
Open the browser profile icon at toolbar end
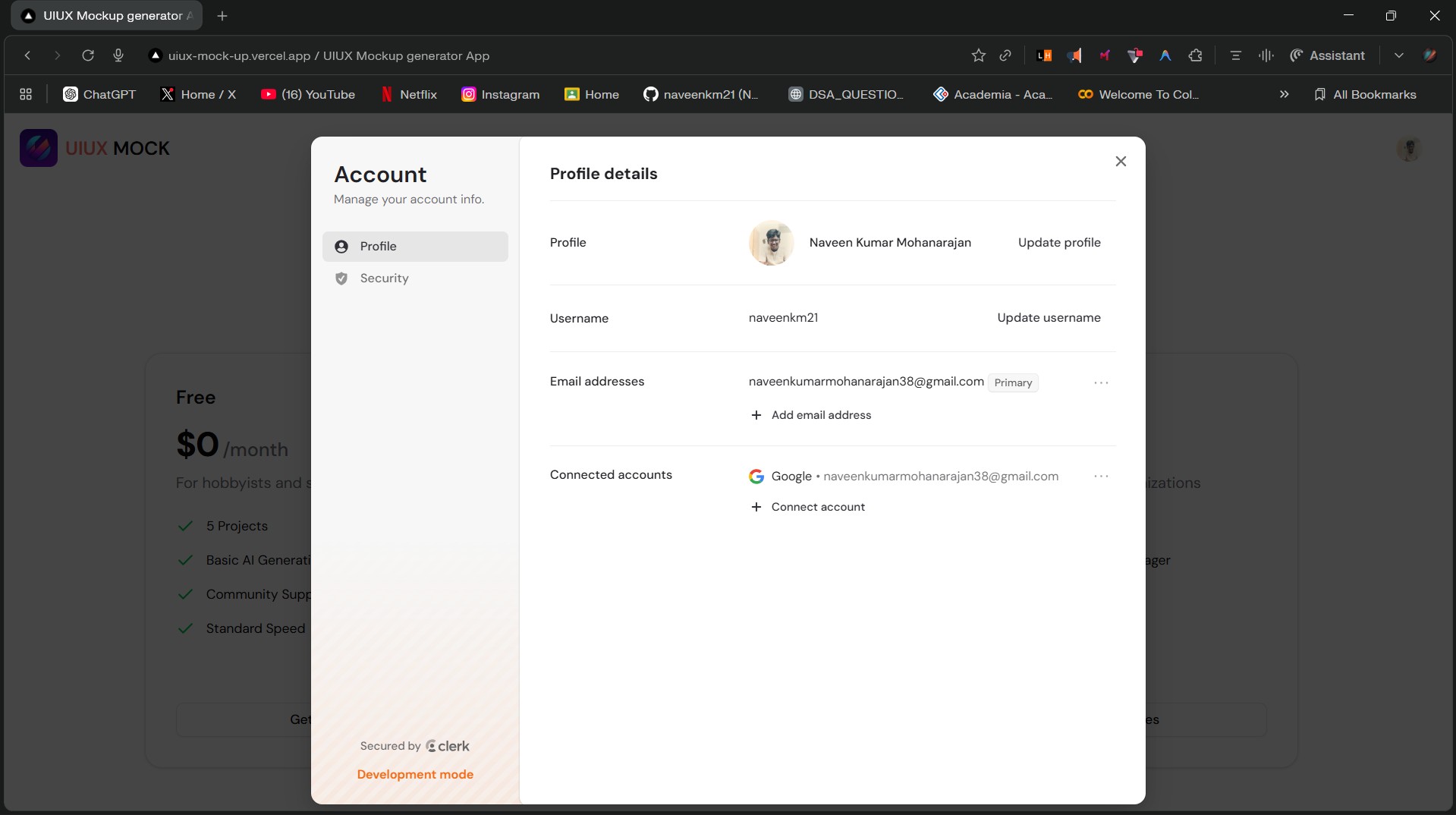click(1429, 55)
